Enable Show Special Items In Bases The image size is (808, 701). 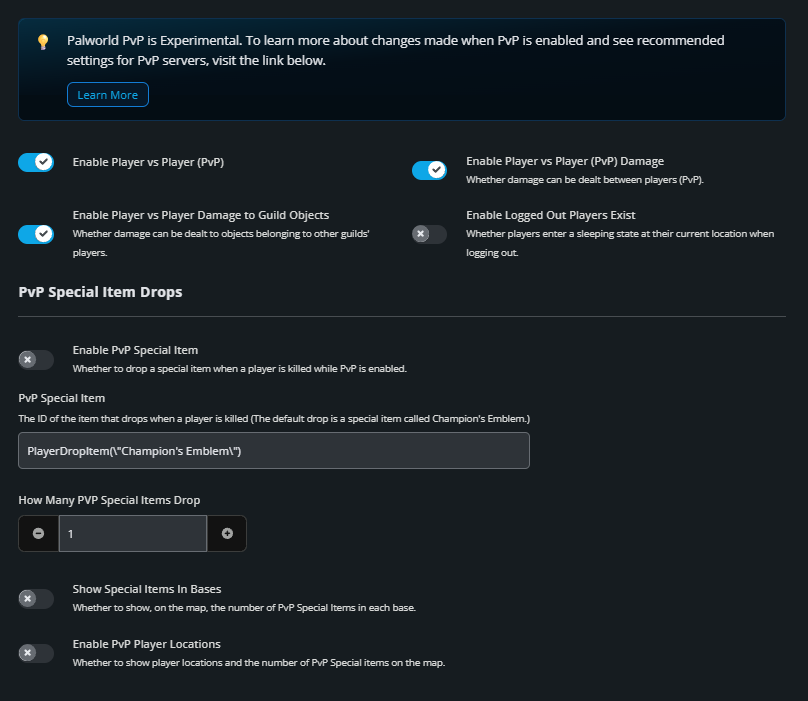tap(36, 598)
